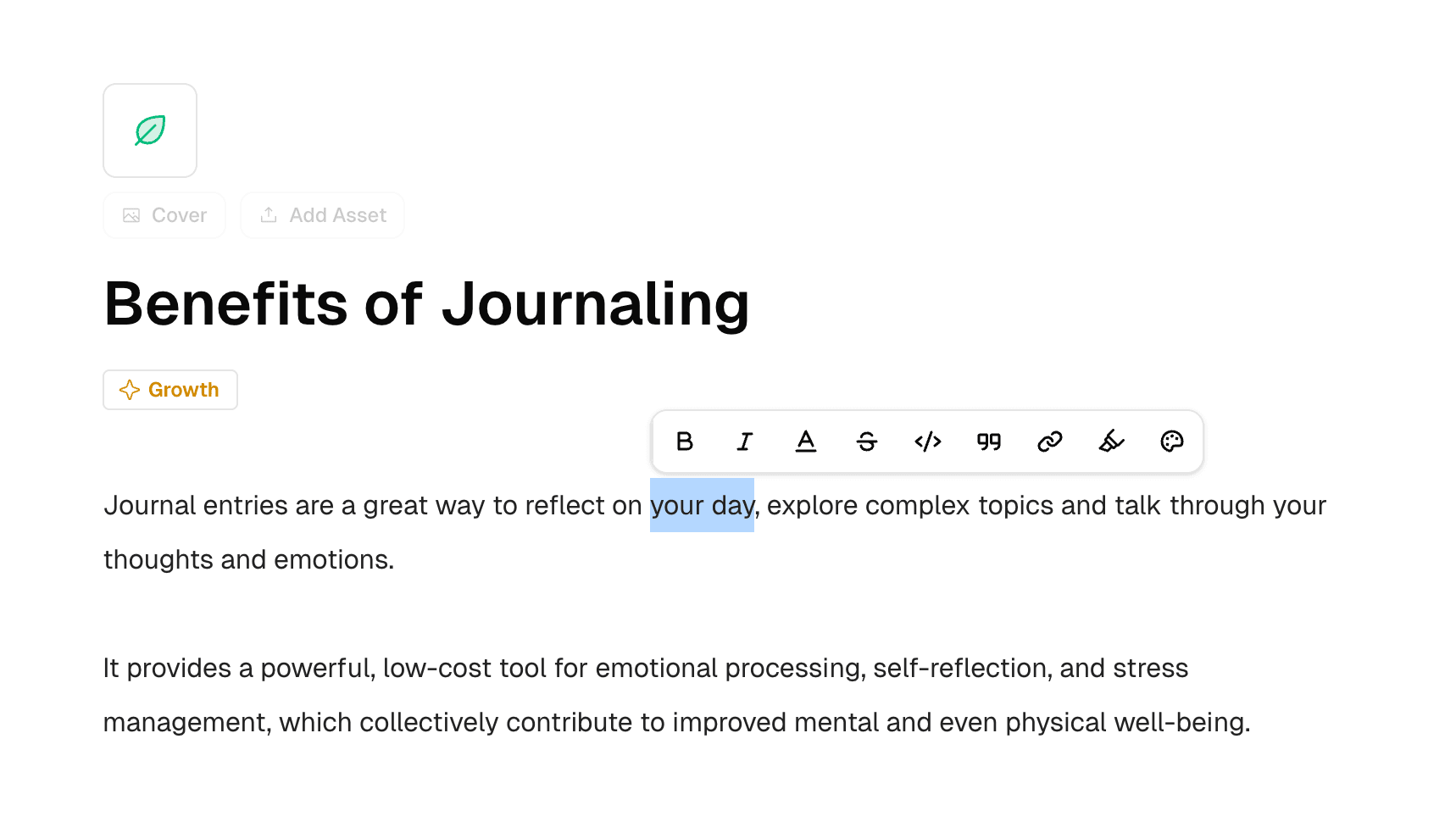
Task: Apply italic formatting from the toolbar
Action: click(745, 441)
